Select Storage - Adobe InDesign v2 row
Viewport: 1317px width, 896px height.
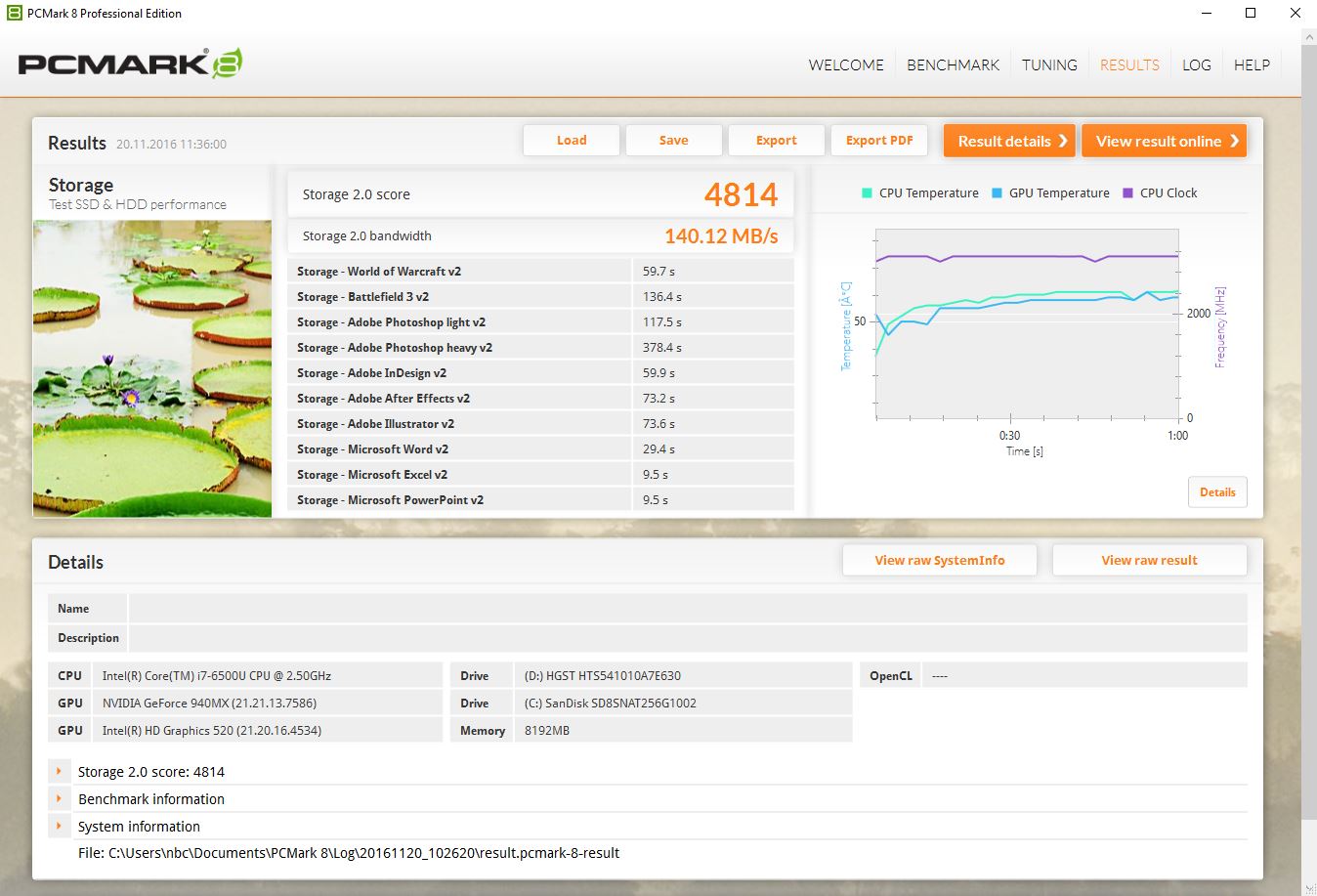pyautogui.click(x=540, y=372)
